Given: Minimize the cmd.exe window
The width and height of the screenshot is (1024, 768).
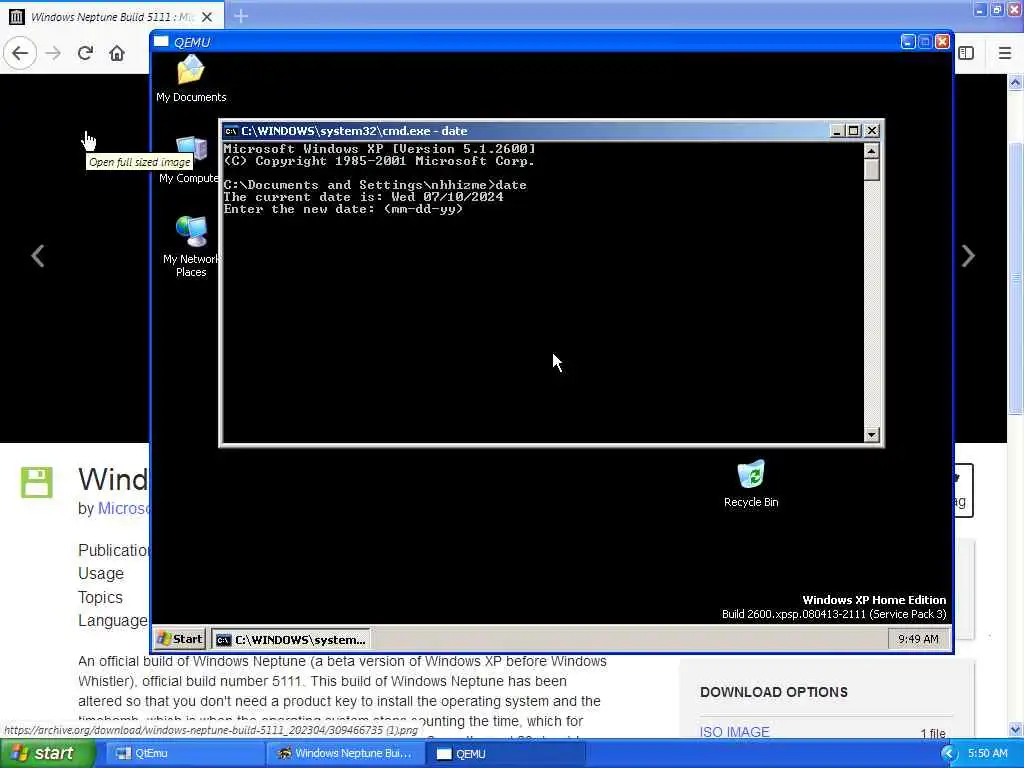Looking at the screenshot, I should click(x=837, y=131).
